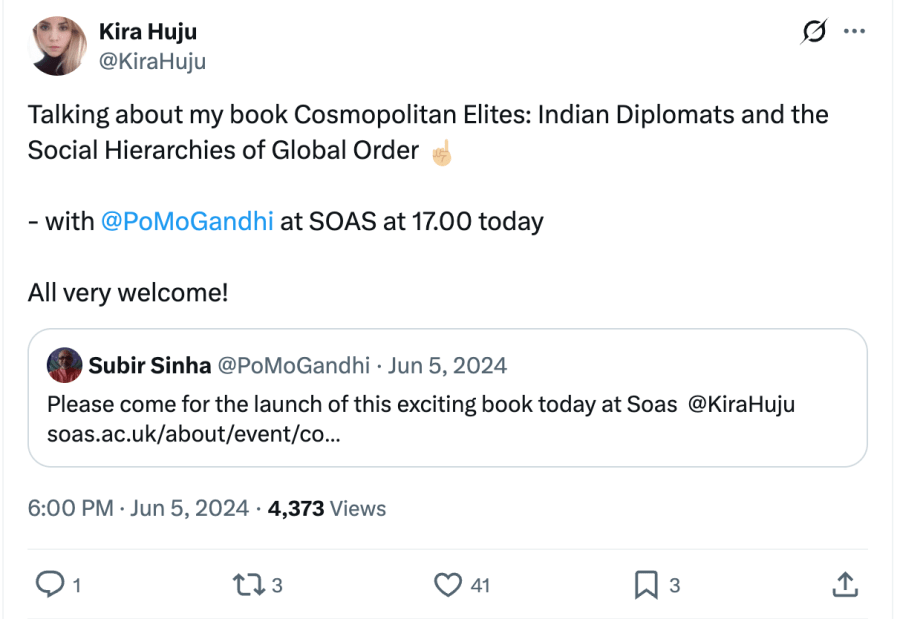Click the @KiraHuju mention in quoted tweet
The width and height of the screenshot is (900, 619).
coord(741,406)
